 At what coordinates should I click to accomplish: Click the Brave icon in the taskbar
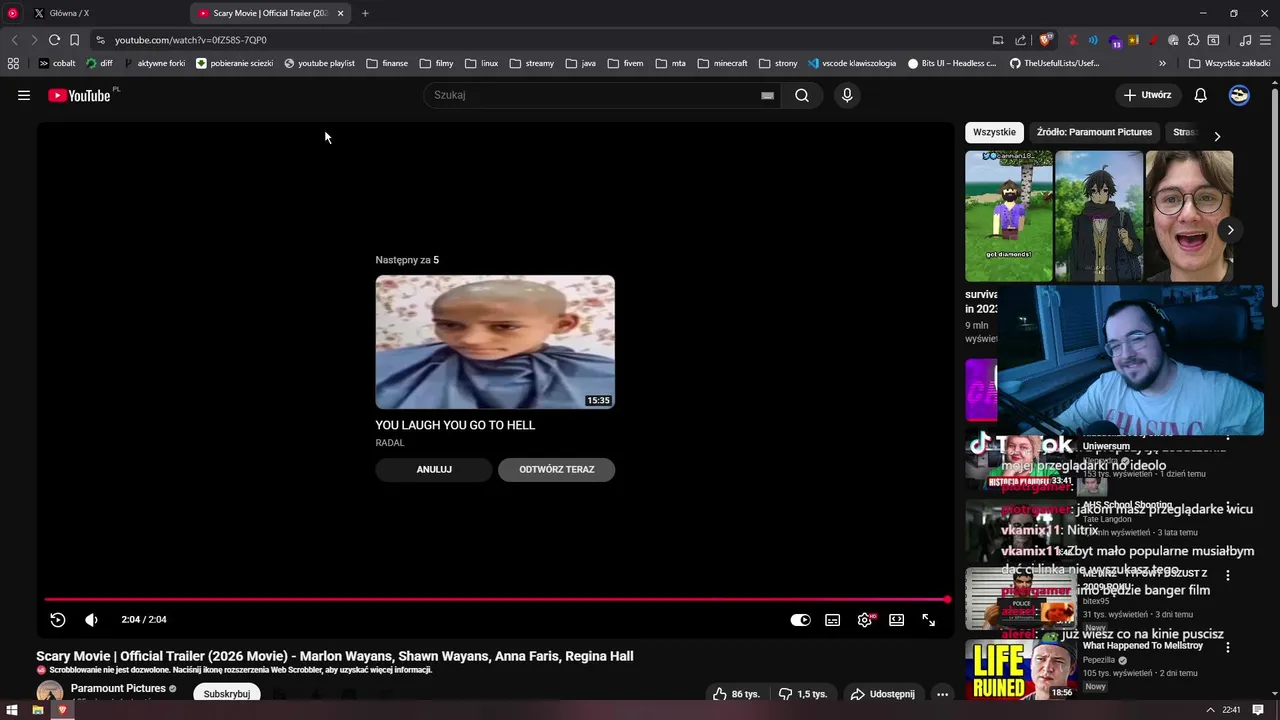pyautogui.click(x=62, y=710)
